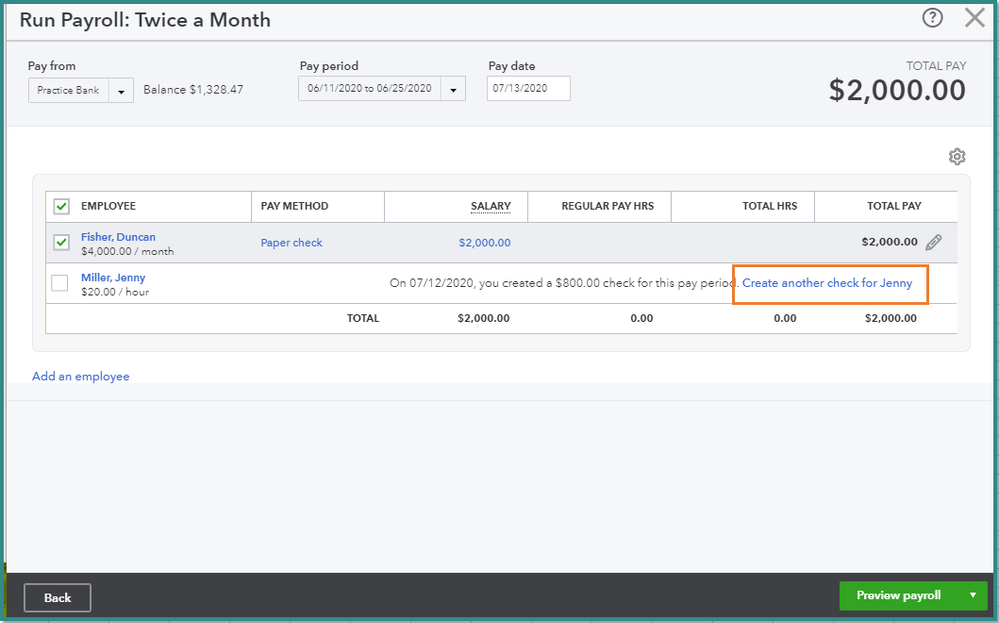
Task: Click the Preview payroll button
Action: click(898, 596)
